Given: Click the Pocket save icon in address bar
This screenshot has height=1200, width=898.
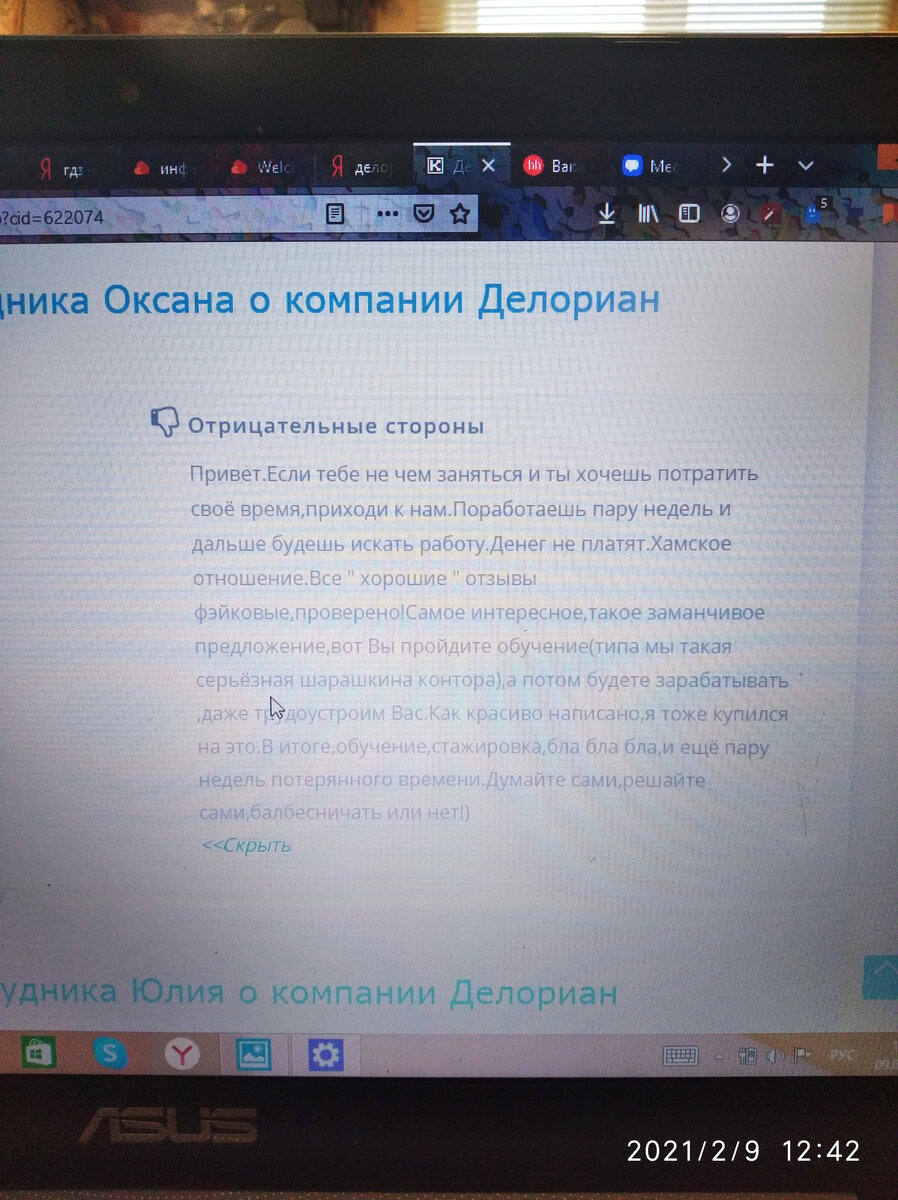Looking at the screenshot, I should coord(424,213).
